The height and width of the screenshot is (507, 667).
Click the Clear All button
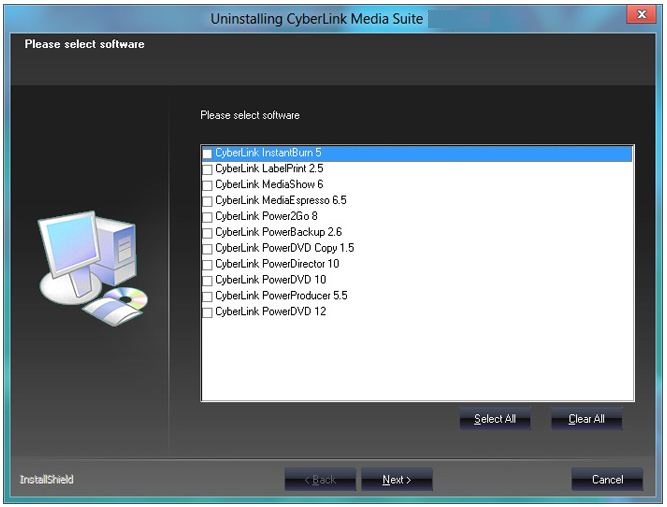pyautogui.click(x=586, y=419)
